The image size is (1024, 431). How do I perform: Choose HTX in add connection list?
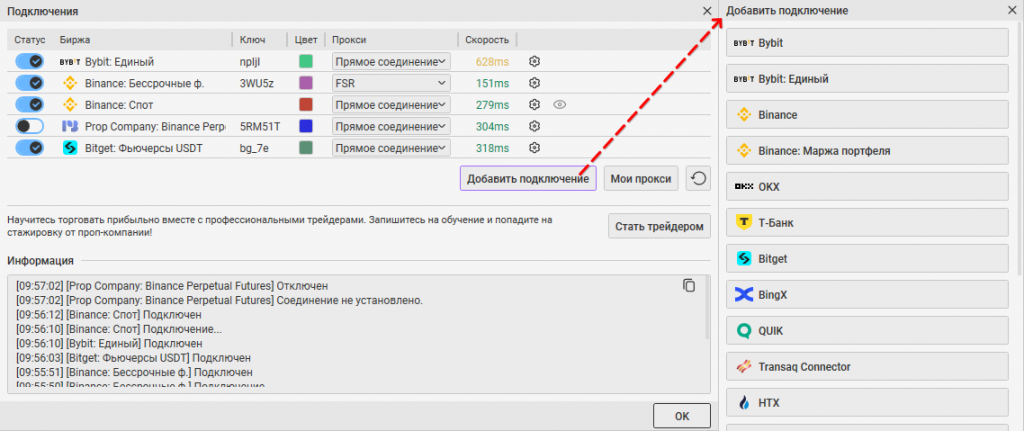click(x=868, y=402)
